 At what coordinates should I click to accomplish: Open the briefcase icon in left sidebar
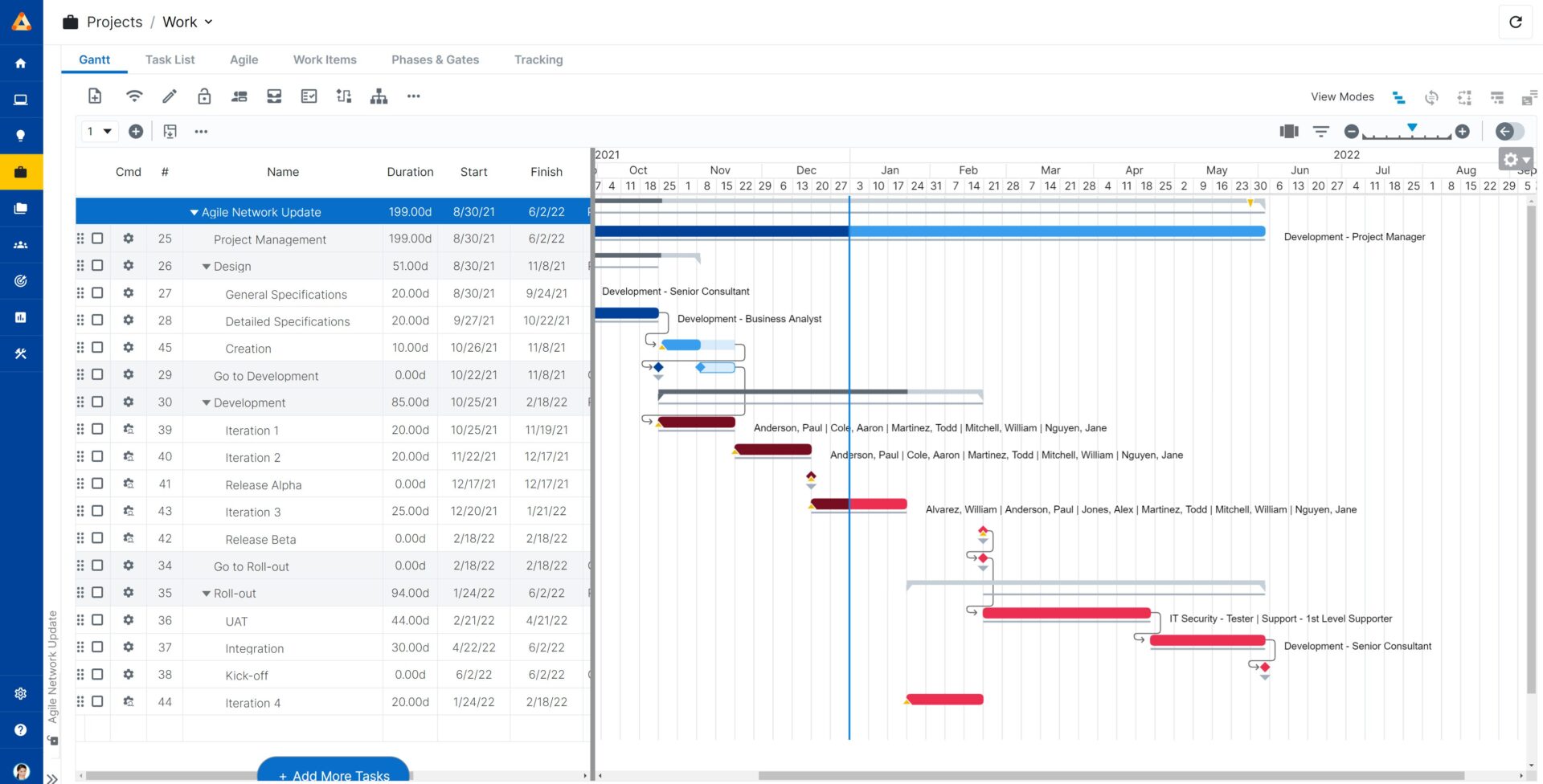21,172
